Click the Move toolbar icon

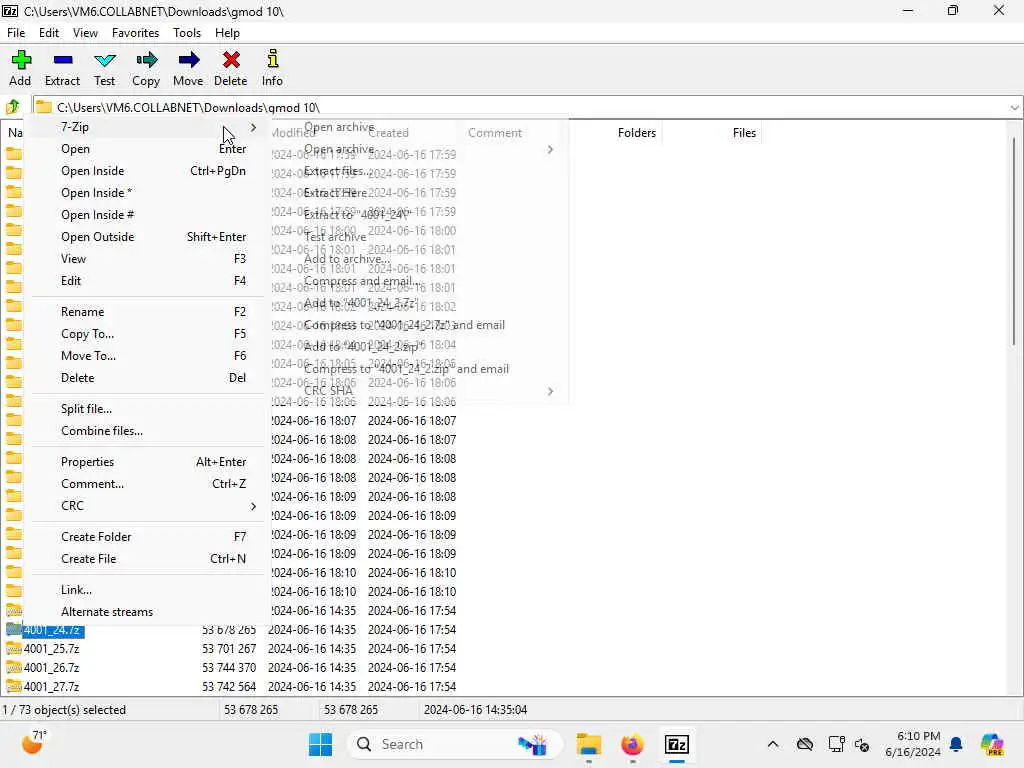(x=189, y=60)
